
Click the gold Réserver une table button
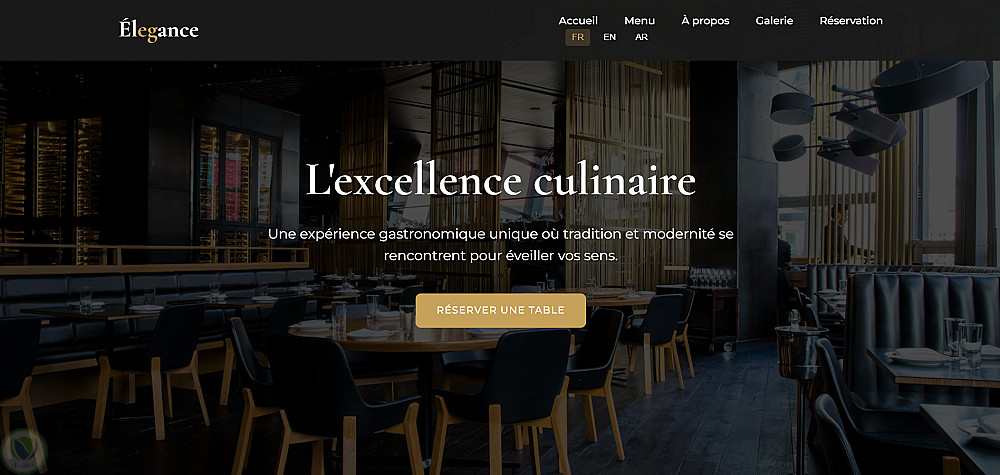501,311
